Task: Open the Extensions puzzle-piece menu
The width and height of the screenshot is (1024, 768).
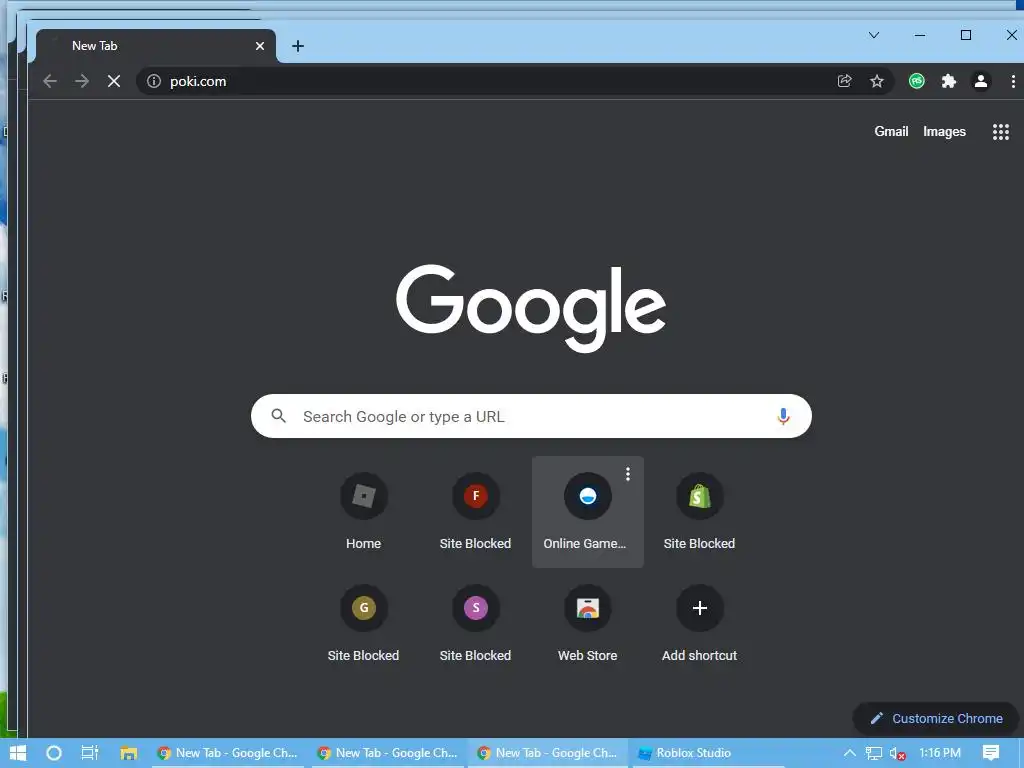Action: [948, 81]
